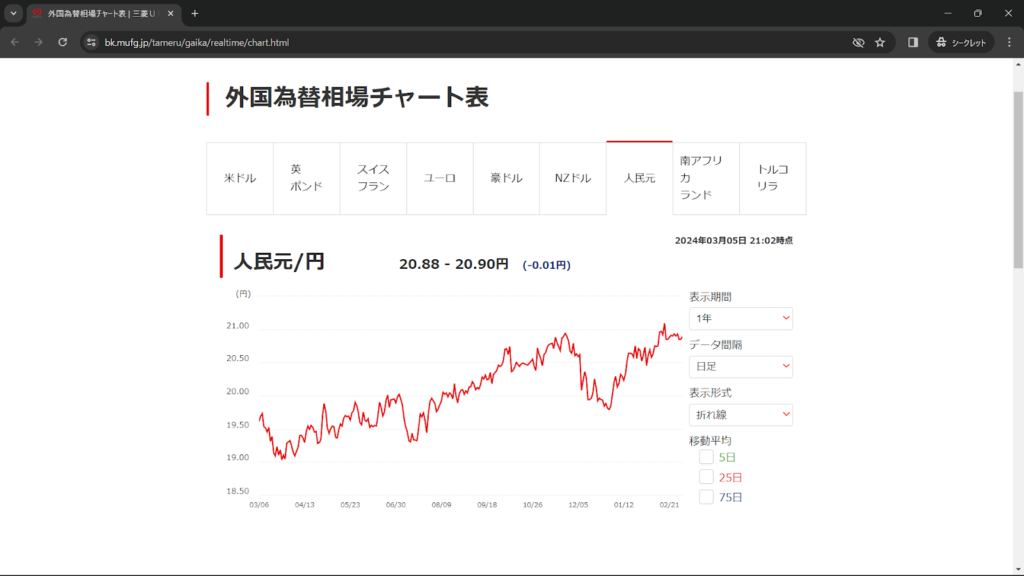This screenshot has height=576, width=1024.
Task: Click the シークレット incognito profile button
Action: 961,42
